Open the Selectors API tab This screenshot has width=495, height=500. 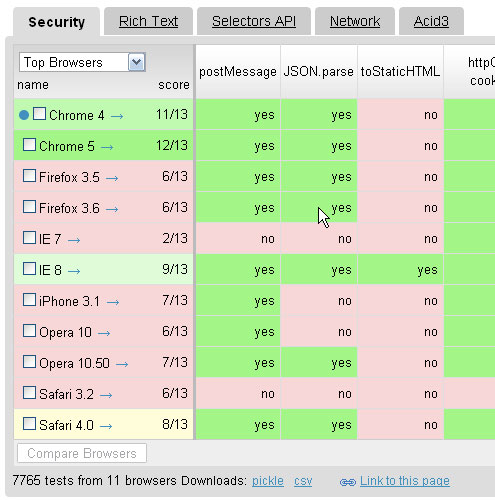[x=254, y=21]
